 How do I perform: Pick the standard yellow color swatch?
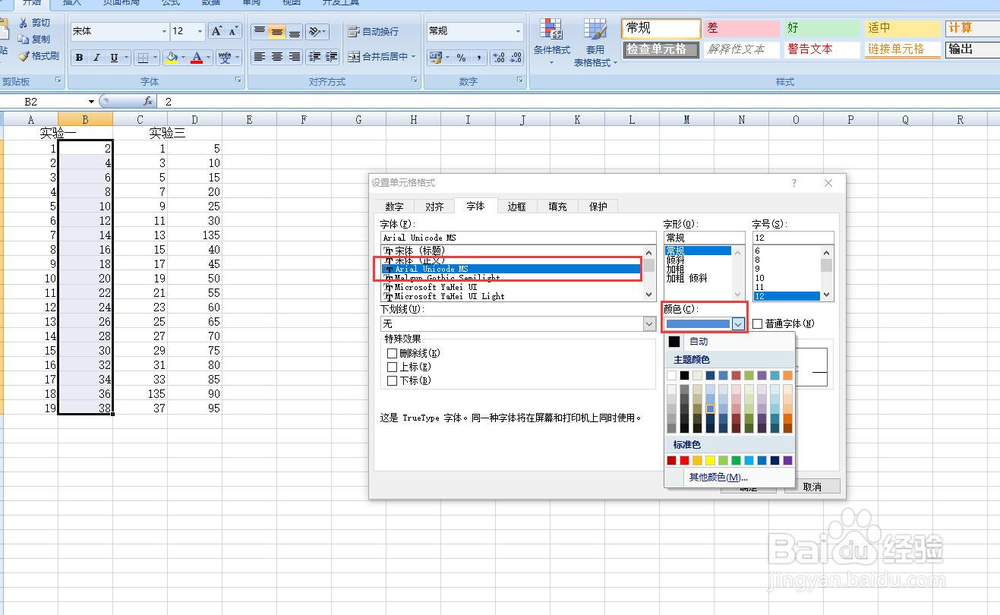[x=710, y=461]
